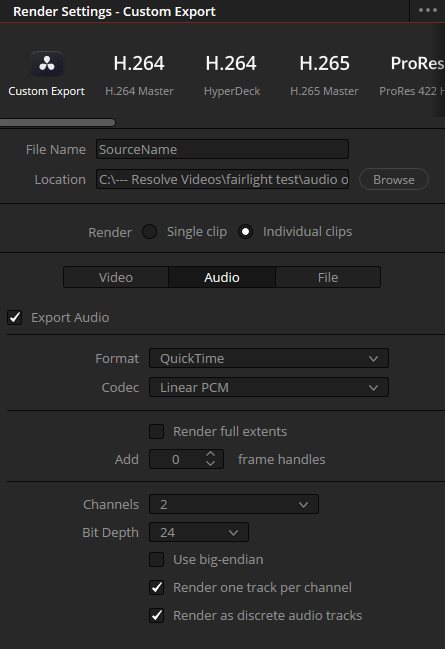The image size is (445, 649).
Task: Choose the H.265 Master preset
Action: [324, 74]
